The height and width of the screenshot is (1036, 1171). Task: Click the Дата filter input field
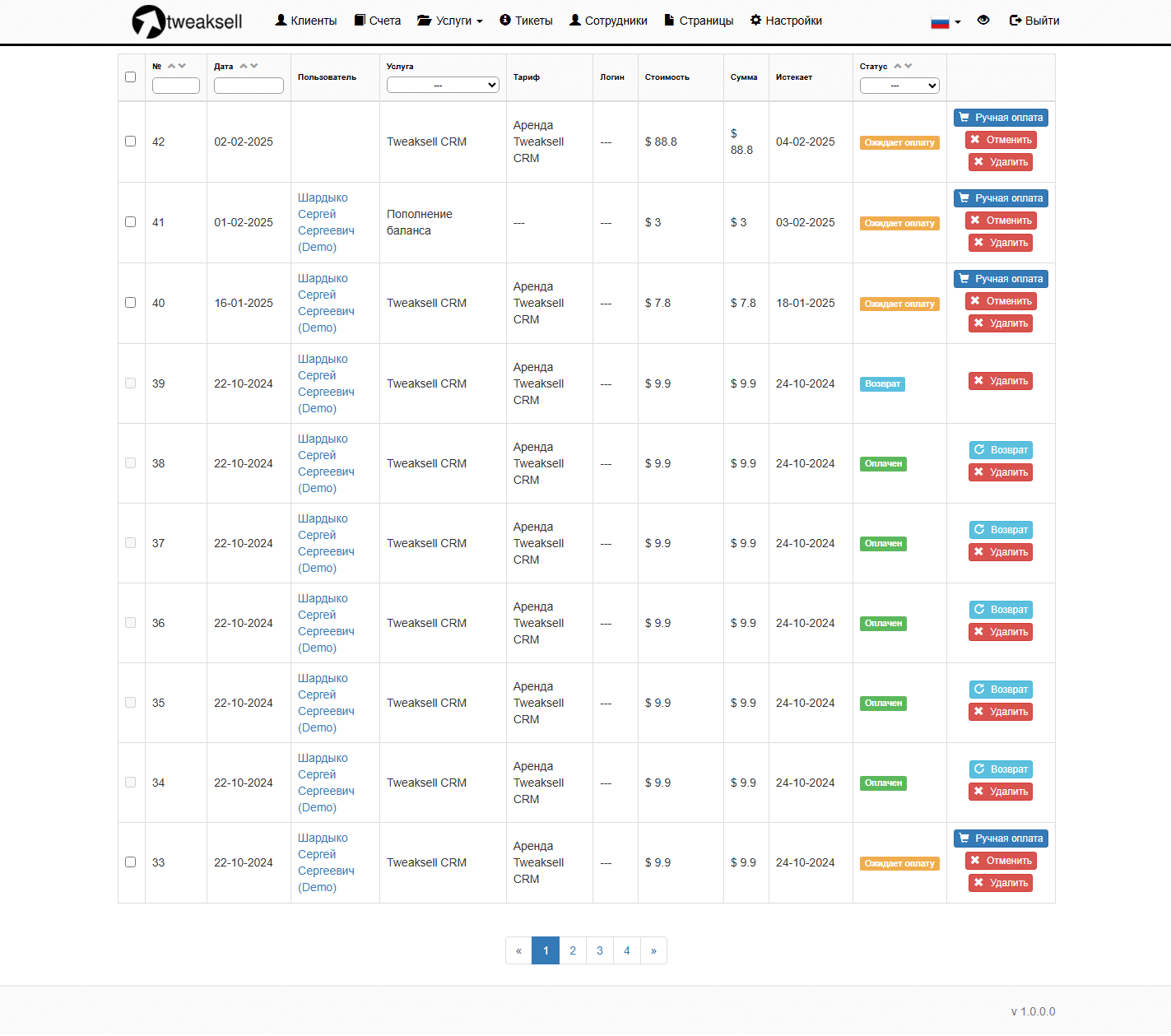point(249,86)
